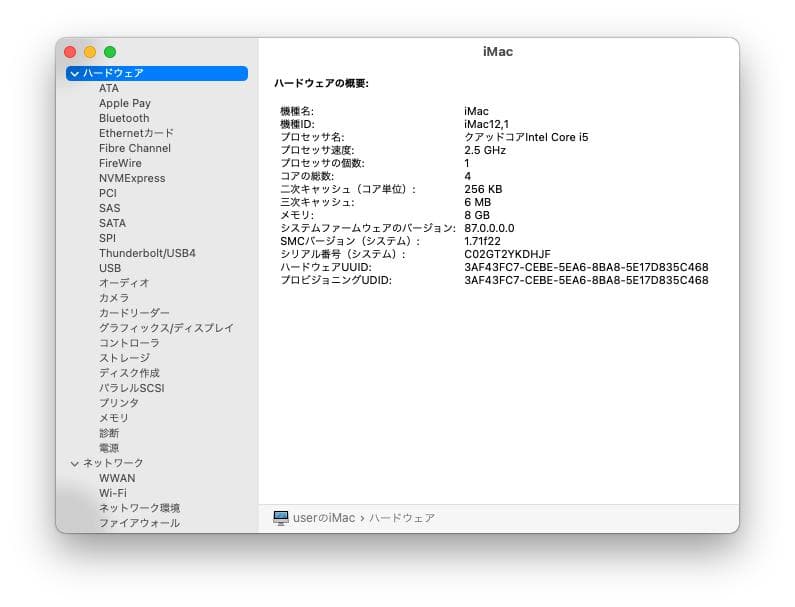The image size is (795, 607).
Task: Open the カメラ entry
Action: [114, 298]
